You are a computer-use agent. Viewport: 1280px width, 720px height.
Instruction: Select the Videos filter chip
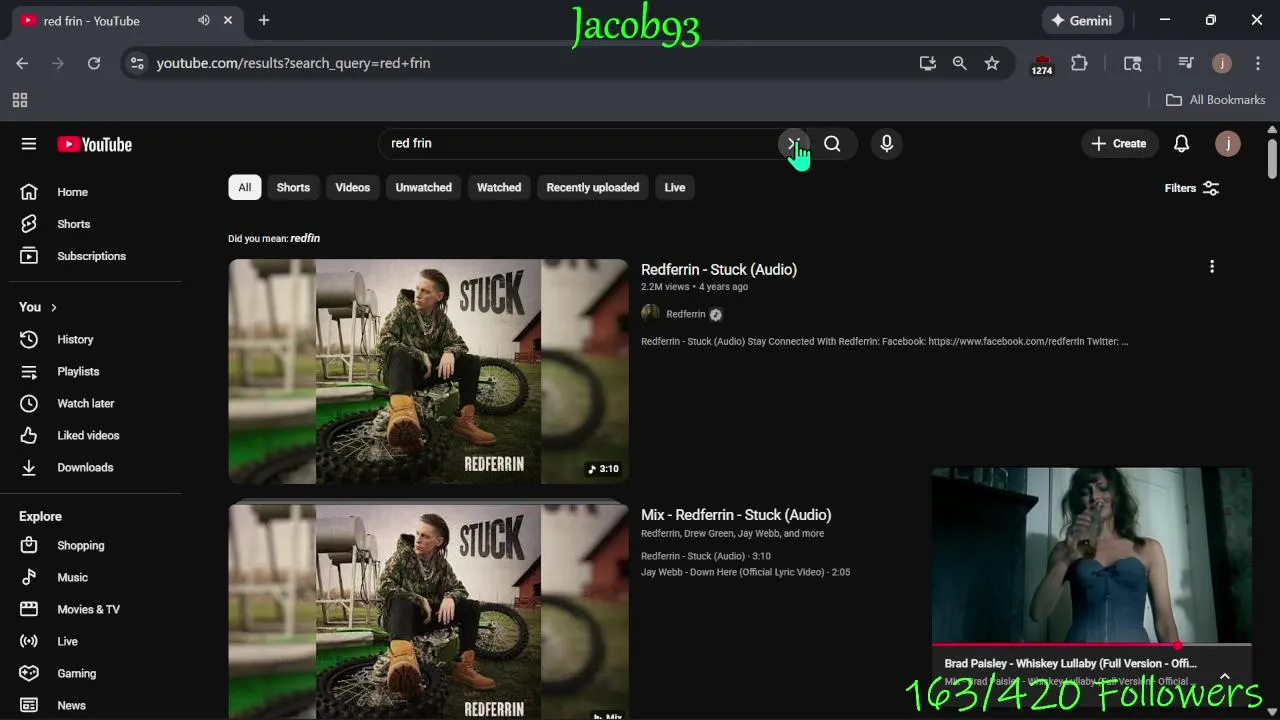tap(352, 187)
